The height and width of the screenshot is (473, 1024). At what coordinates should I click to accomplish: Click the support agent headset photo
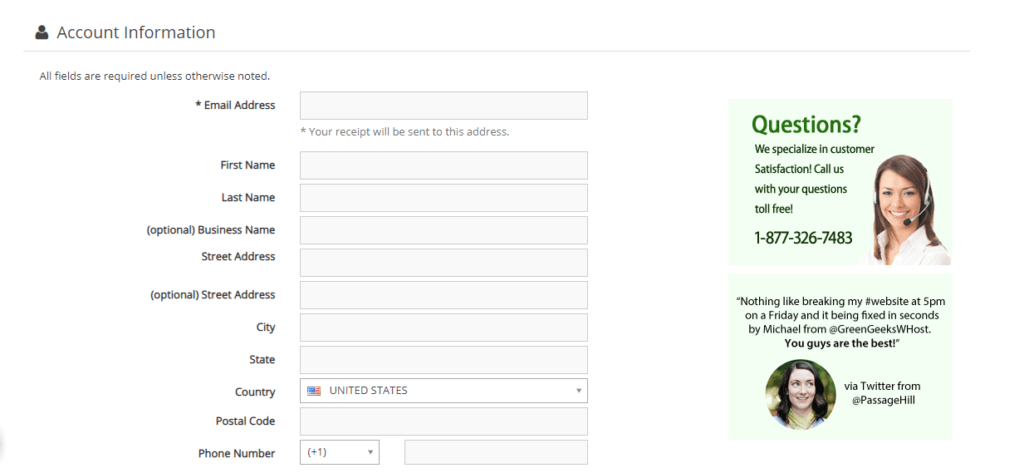(x=908, y=210)
